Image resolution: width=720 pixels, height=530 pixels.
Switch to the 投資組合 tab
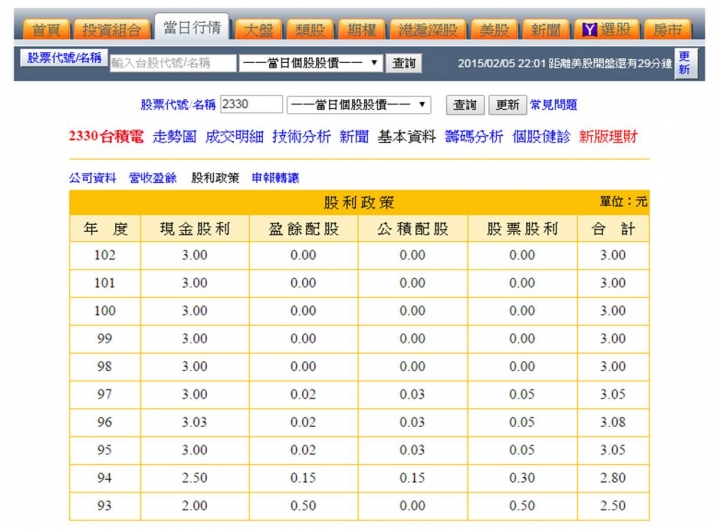tap(112, 30)
